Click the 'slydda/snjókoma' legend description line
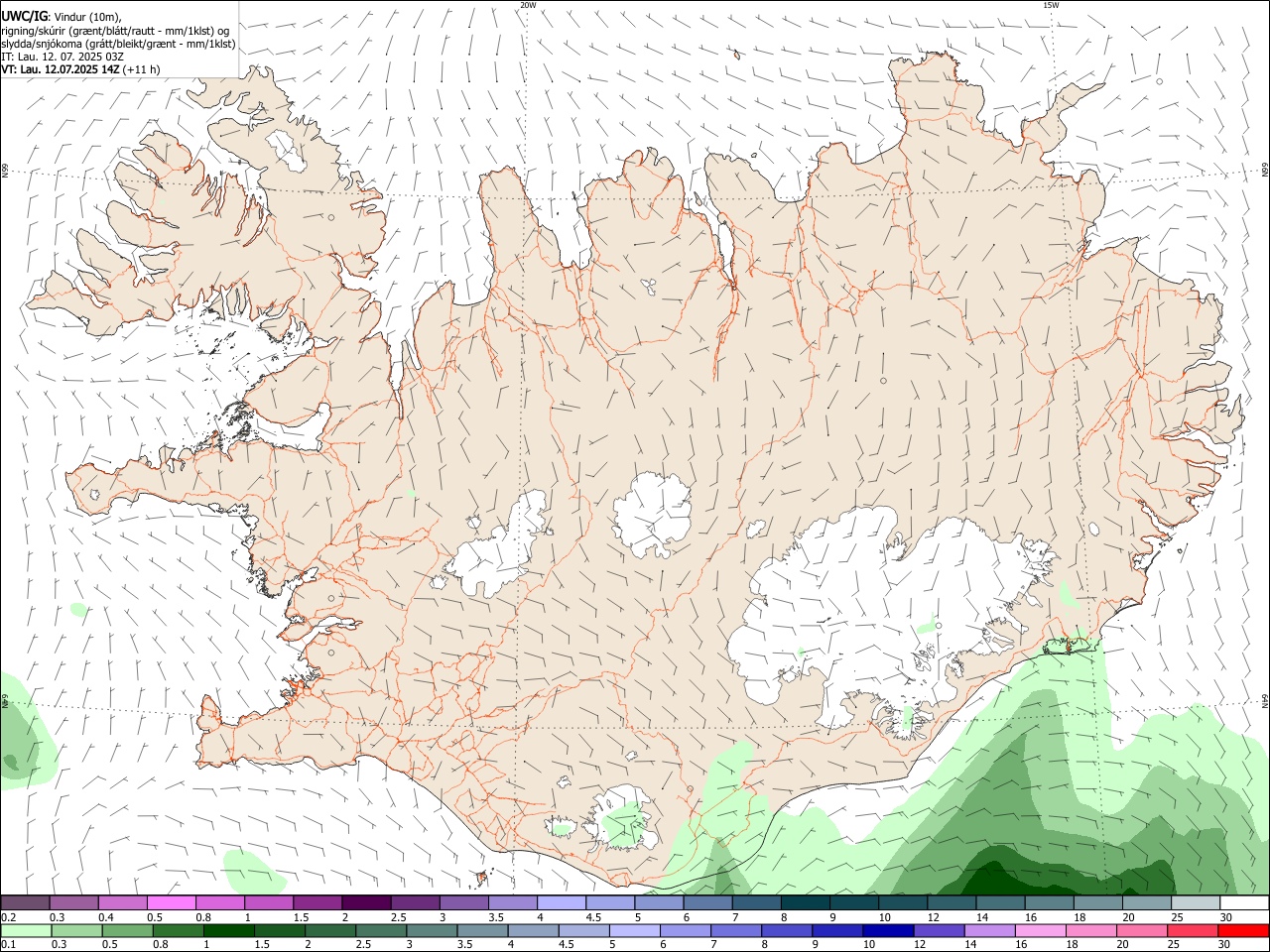 click(x=118, y=44)
